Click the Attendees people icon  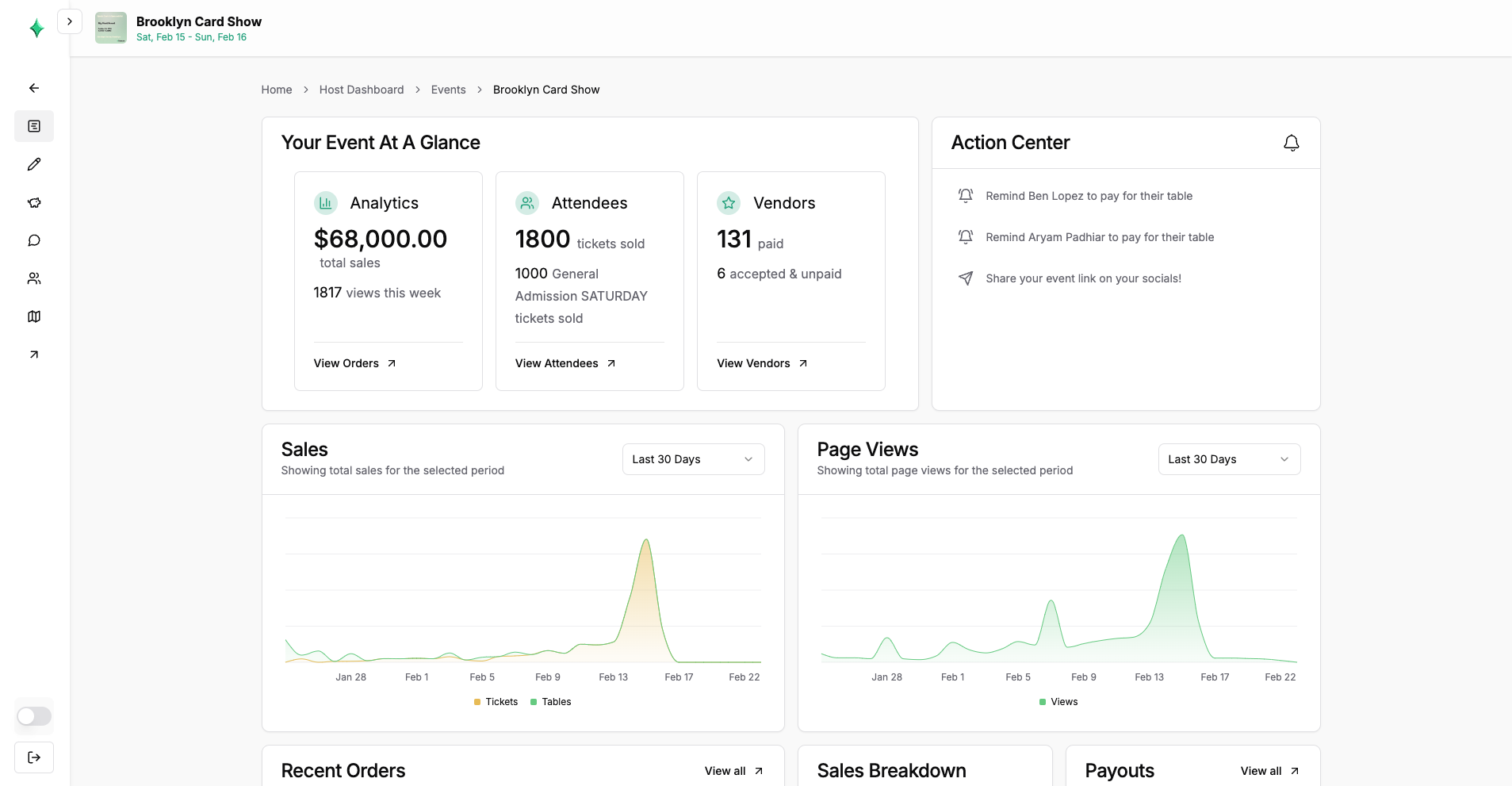point(527,203)
